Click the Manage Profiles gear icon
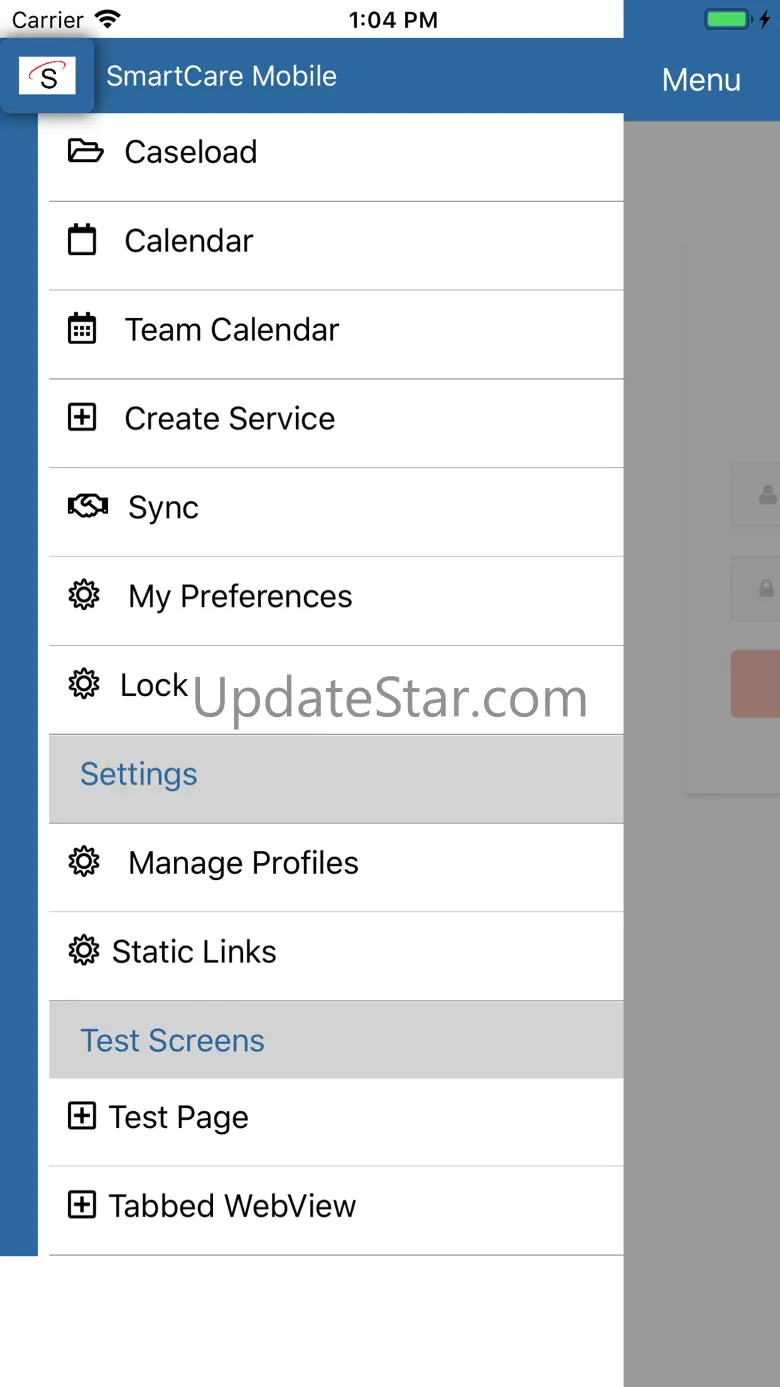The width and height of the screenshot is (780, 1387). click(84, 862)
